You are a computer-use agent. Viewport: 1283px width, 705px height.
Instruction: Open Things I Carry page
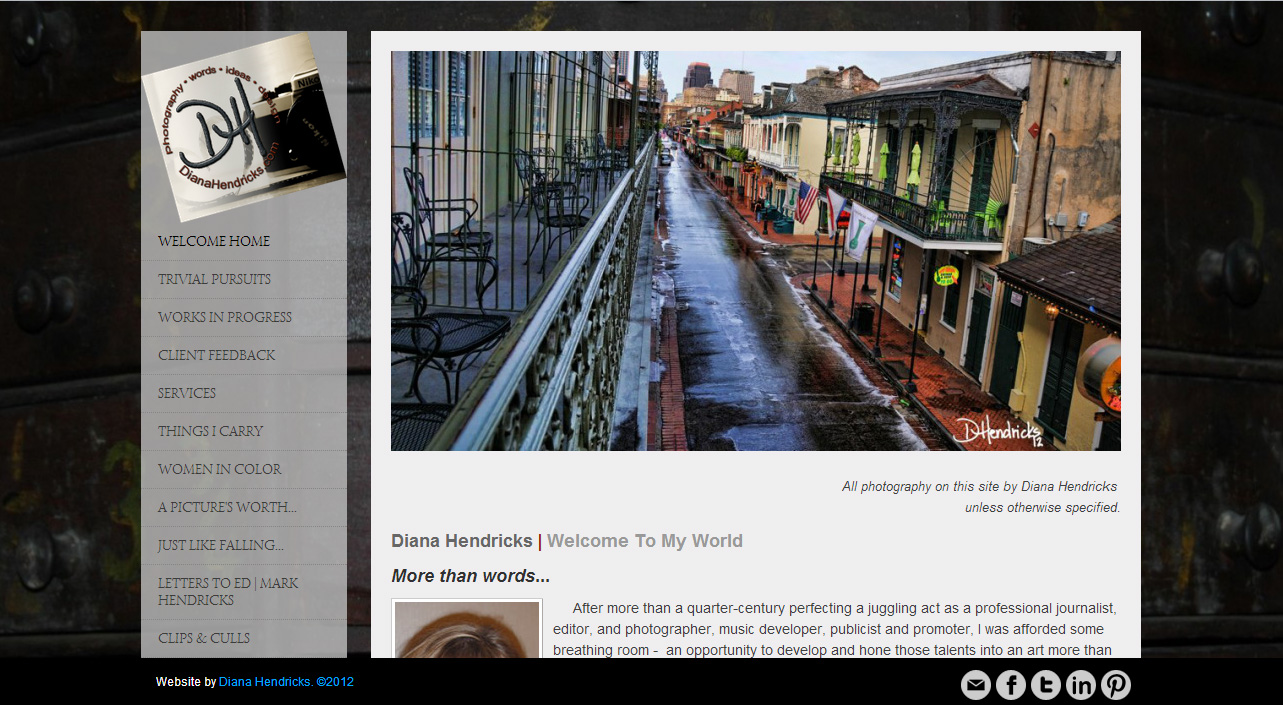(x=210, y=431)
